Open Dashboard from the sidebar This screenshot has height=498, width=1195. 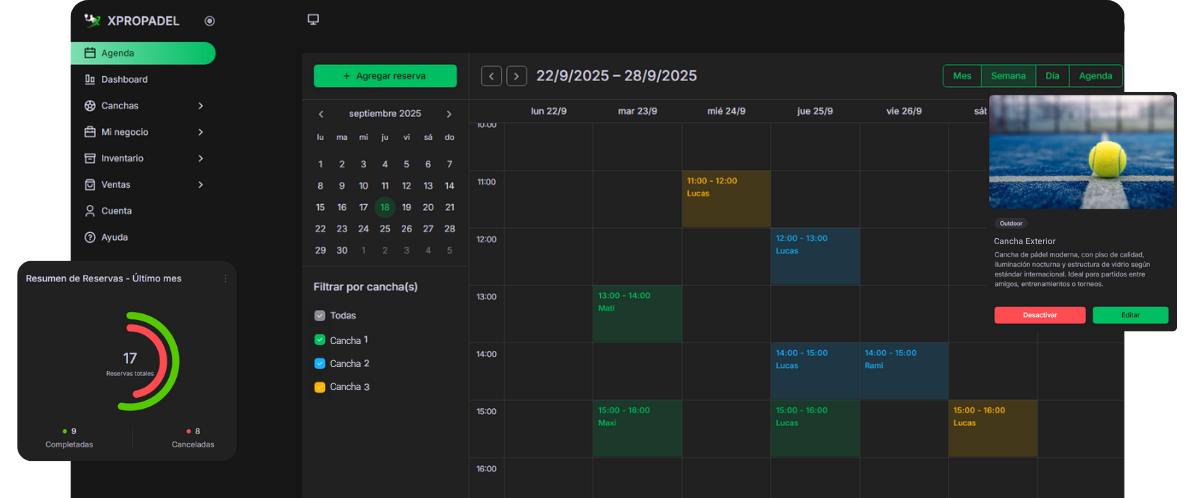pyautogui.click(x=124, y=80)
